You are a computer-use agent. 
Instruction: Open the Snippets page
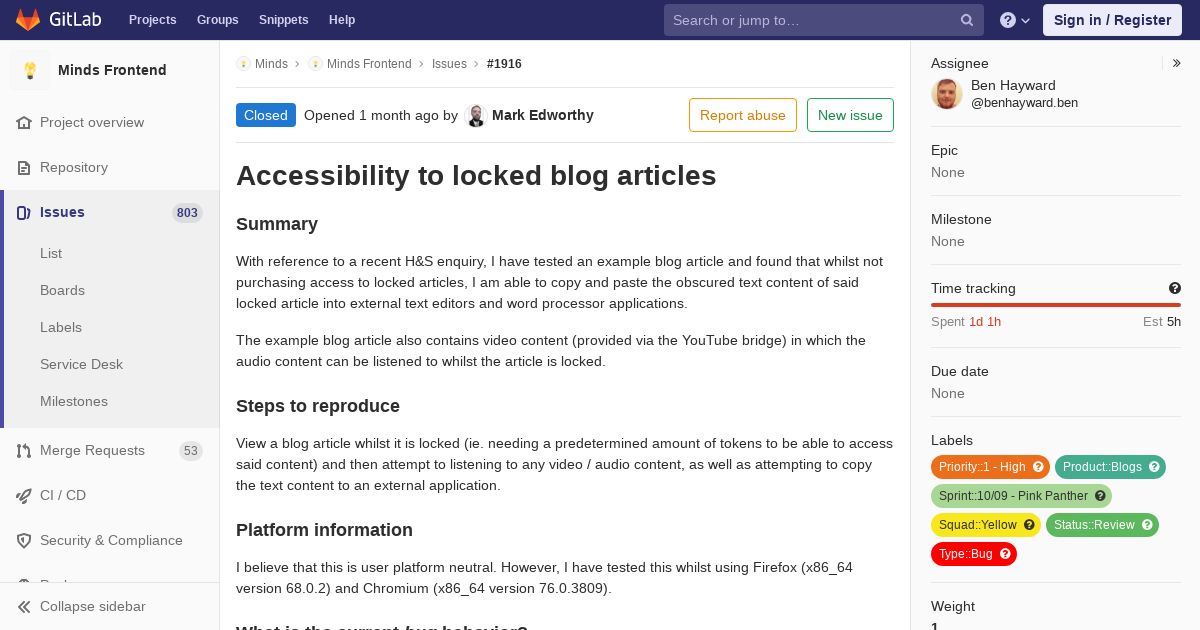pyautogui.click(x=283, y=20)
